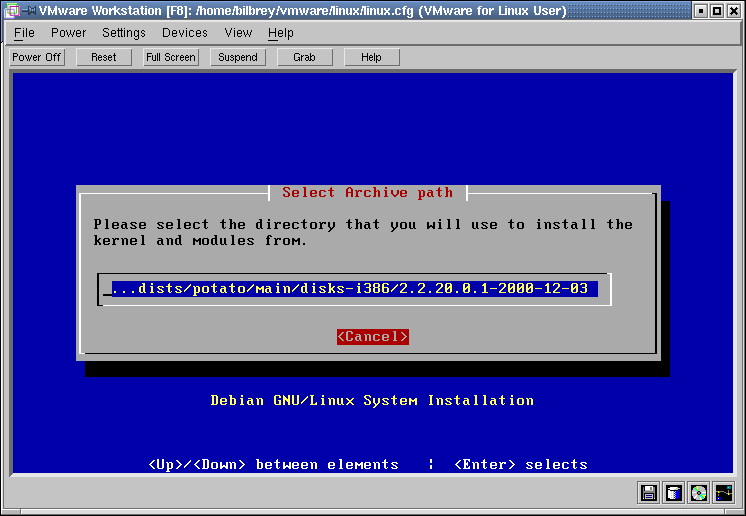Click the Grab toolbar button
The height and width of the screenshot is (516, 746).
pos(304,57)
